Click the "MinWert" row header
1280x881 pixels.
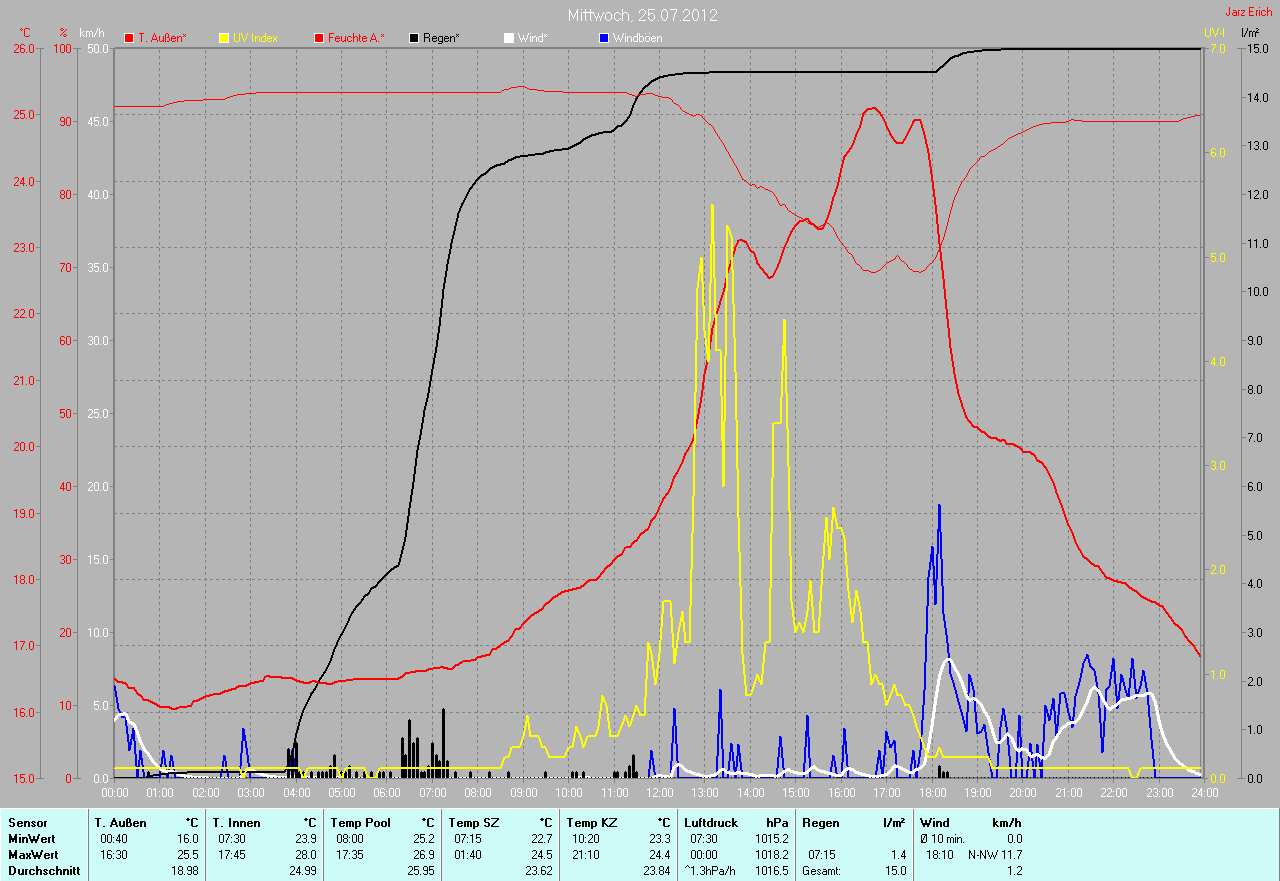coord(31,839)
